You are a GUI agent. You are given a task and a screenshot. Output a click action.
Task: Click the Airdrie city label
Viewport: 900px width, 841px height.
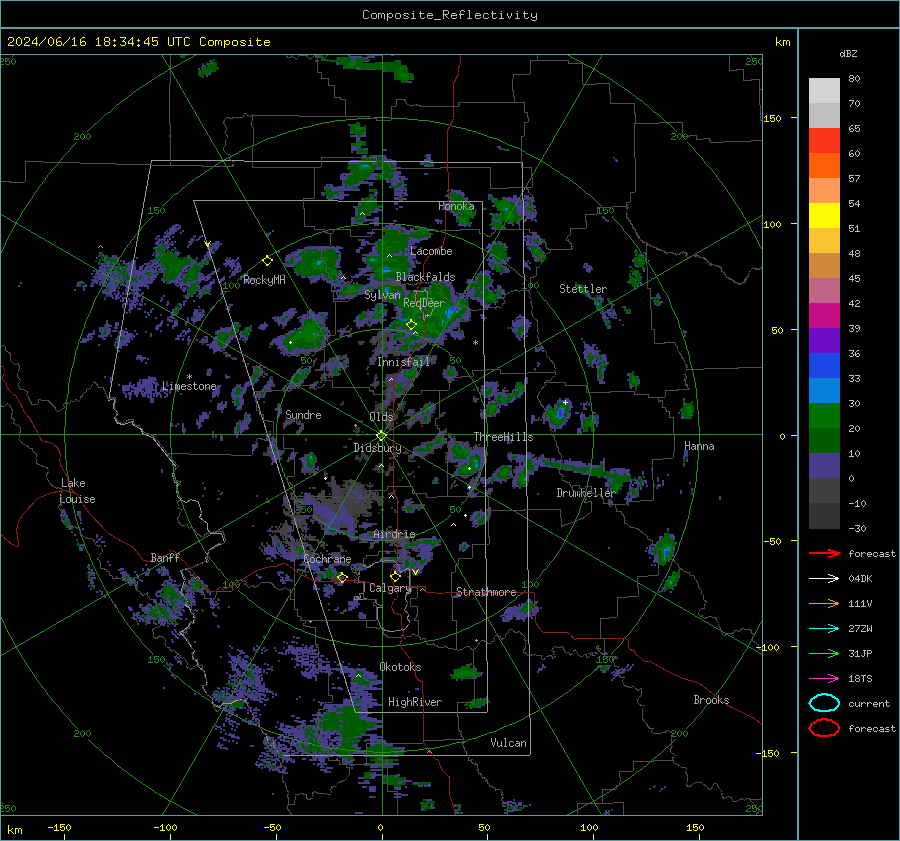pos(394,534)
